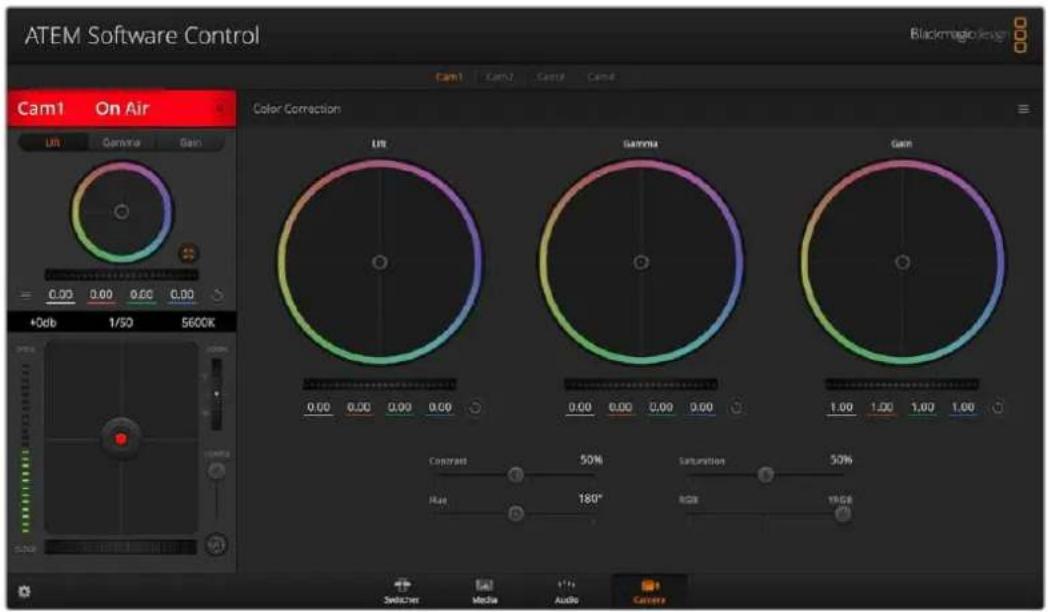Click the center handle of large Gamma wheel
The height and width of the screenshot is (612, 1048).
click(641, 263)
